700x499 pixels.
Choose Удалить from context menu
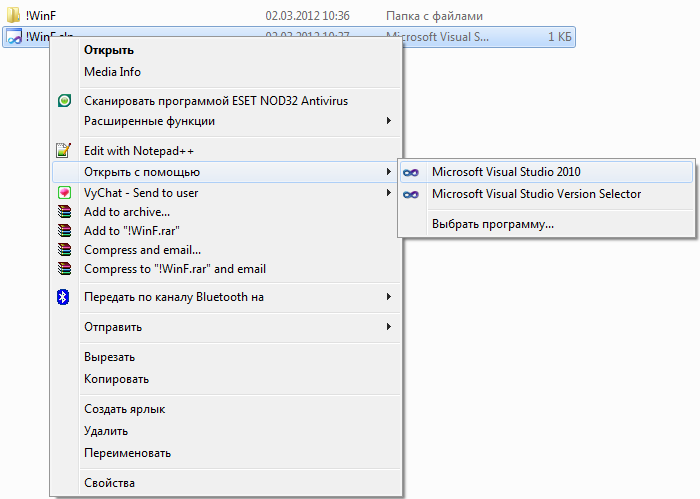pos(226,431)
